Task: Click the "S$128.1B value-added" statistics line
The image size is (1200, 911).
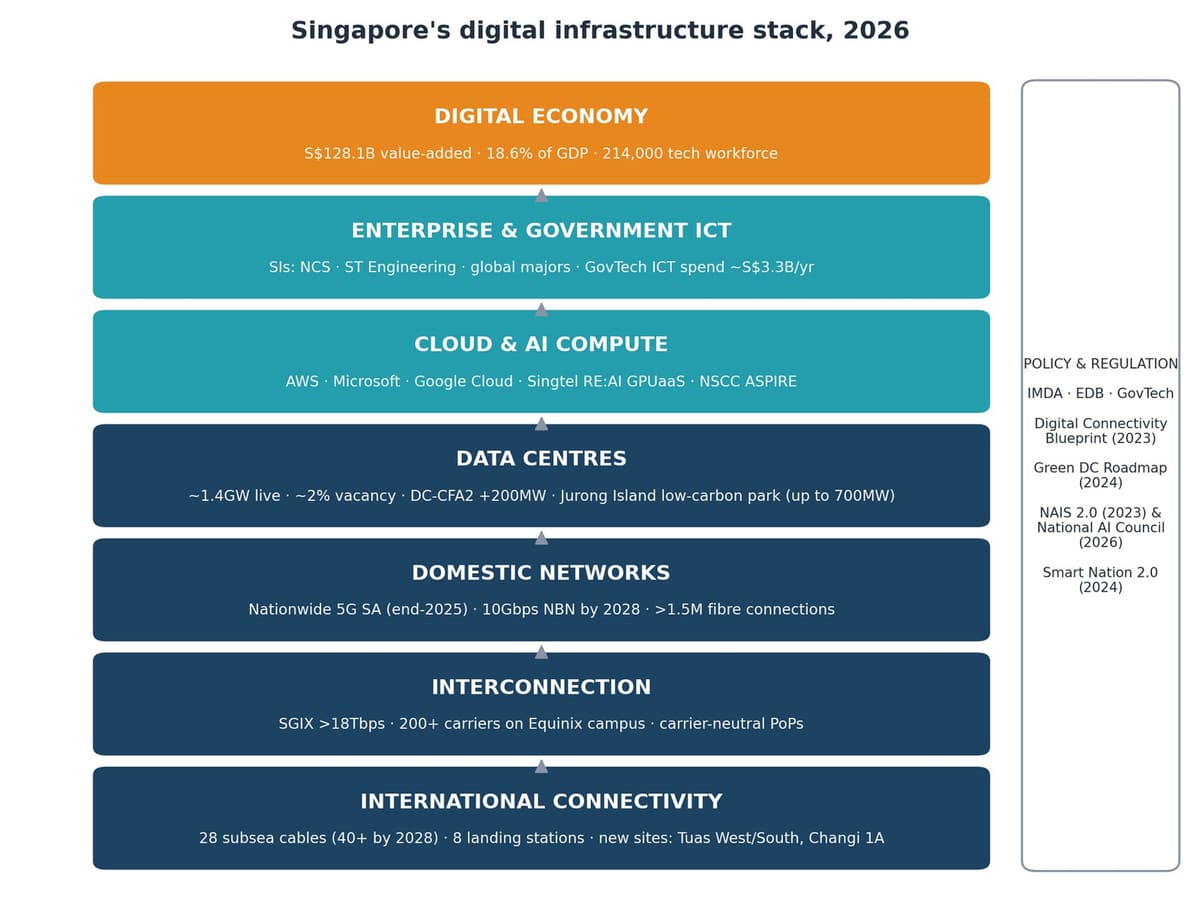Action: point(541,154)
